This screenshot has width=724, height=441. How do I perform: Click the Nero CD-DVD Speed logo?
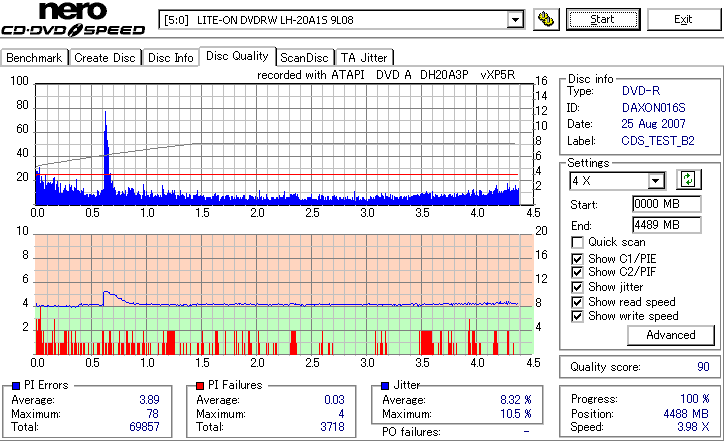click(73, 19)
